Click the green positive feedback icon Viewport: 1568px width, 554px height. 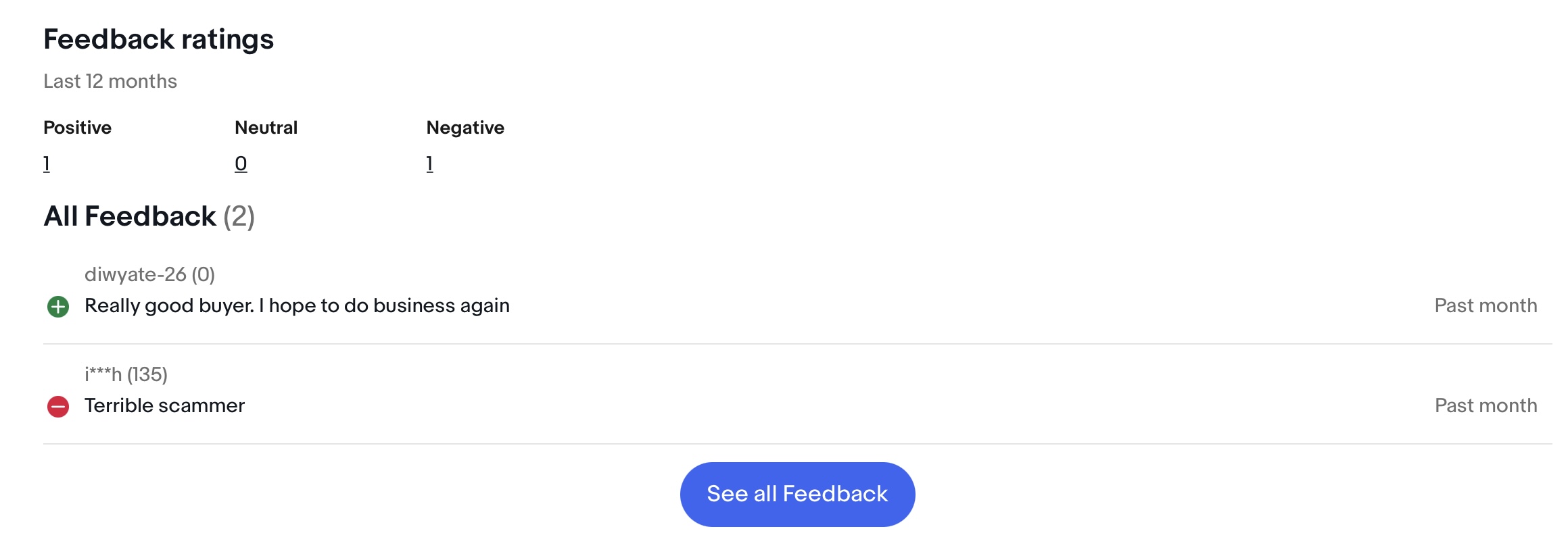click(58, 307)
